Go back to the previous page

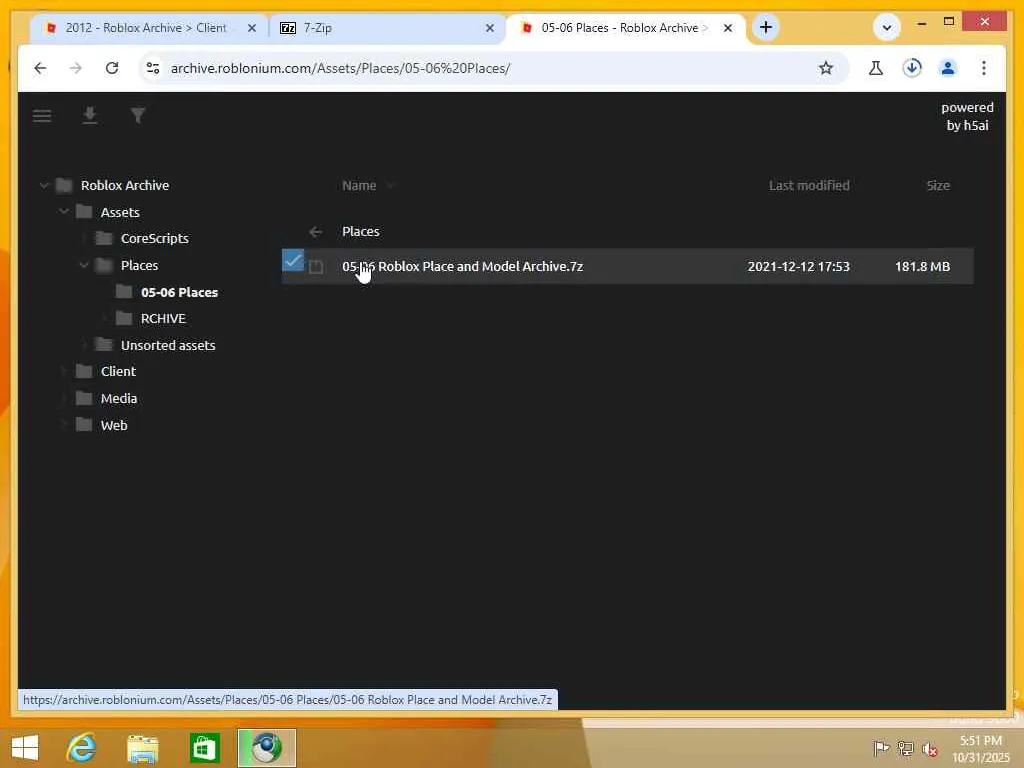click(40, 68)
